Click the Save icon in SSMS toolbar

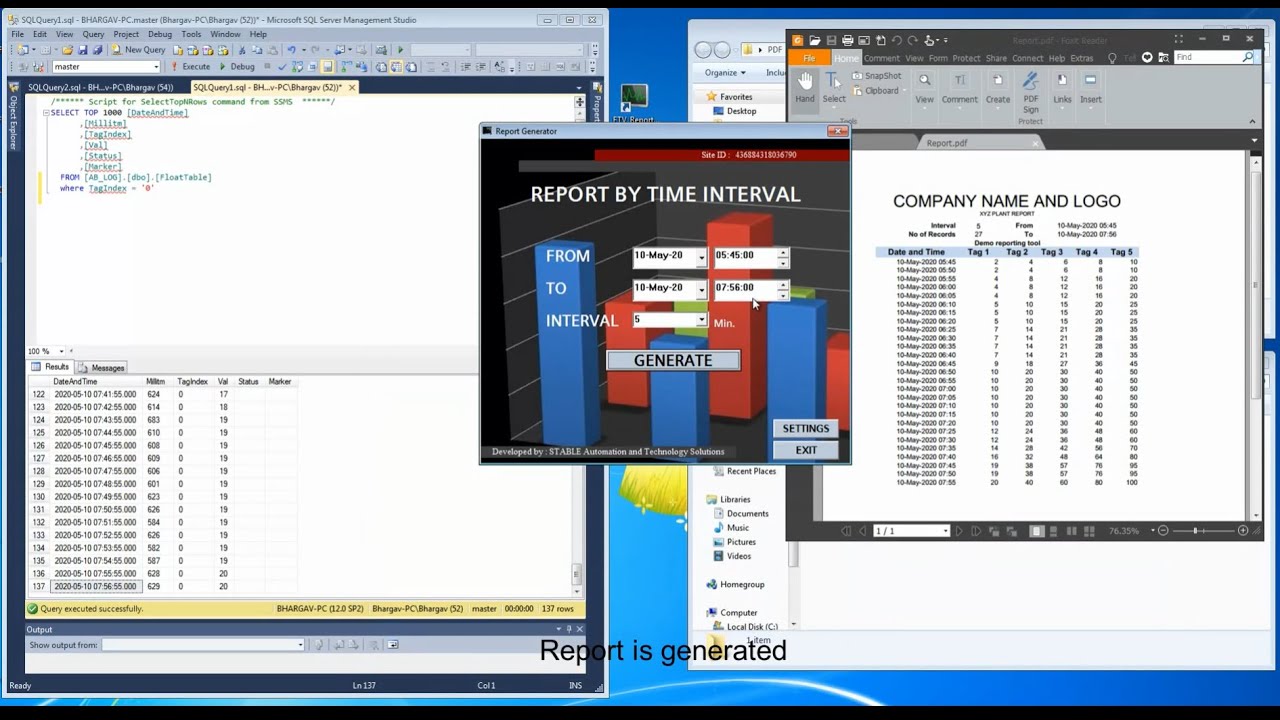point(81,50)
